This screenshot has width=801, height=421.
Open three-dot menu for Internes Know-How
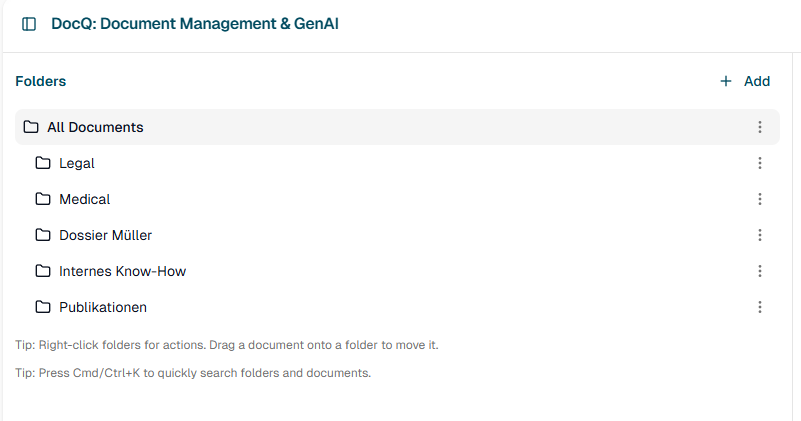[760, 271]
